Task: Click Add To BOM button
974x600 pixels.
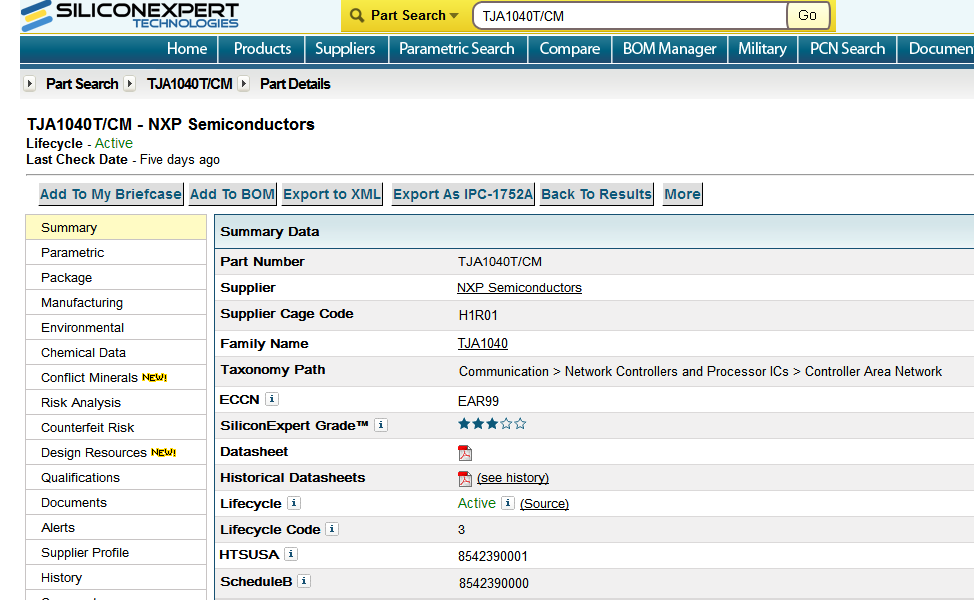Action: [x=232, y=194]
